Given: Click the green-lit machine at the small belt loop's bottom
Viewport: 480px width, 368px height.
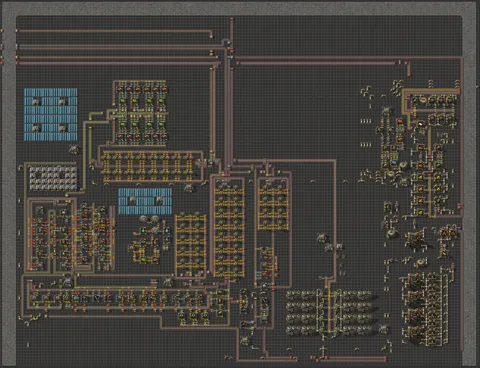Looking at the screenshot, I should click(x=144, y=259).
